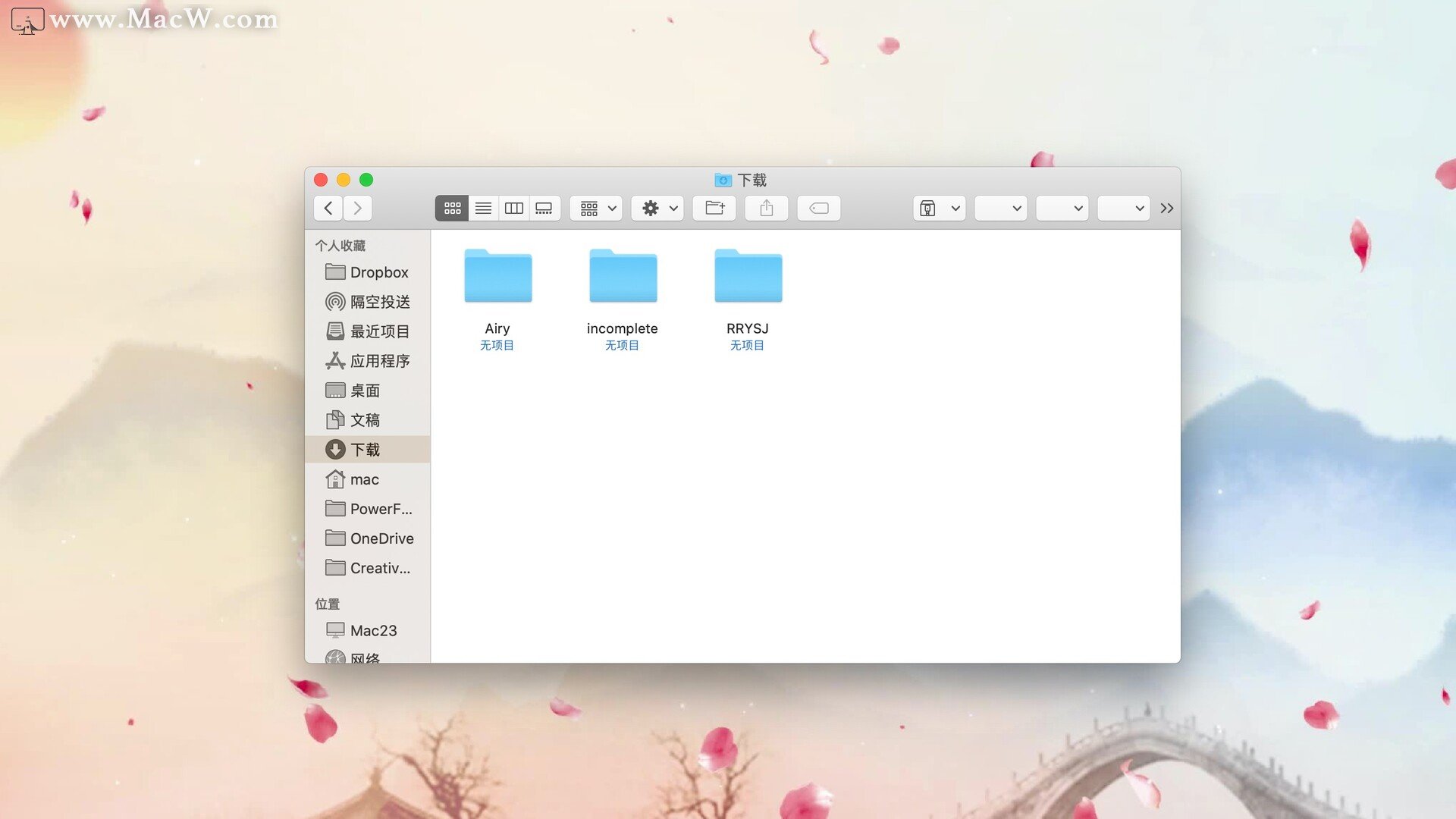Screen dimensions: 1456x819
Task: Expand the toolbar overflow chevron
Action: (1166, 208)
